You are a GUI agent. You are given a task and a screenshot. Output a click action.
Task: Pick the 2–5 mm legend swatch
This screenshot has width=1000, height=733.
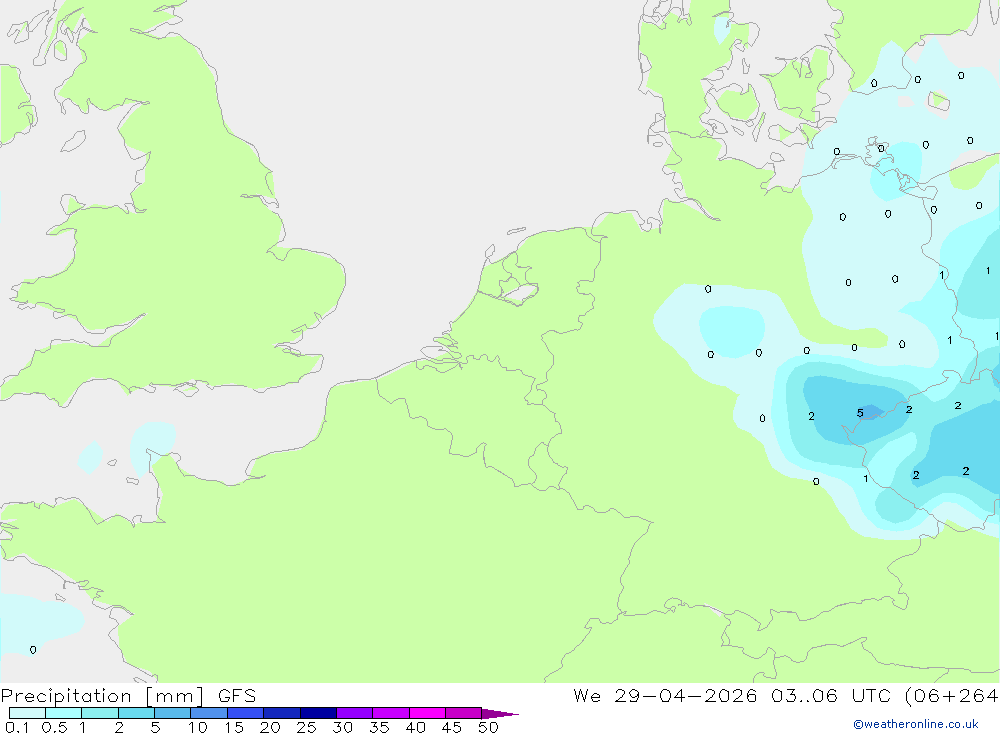point(136,713)
